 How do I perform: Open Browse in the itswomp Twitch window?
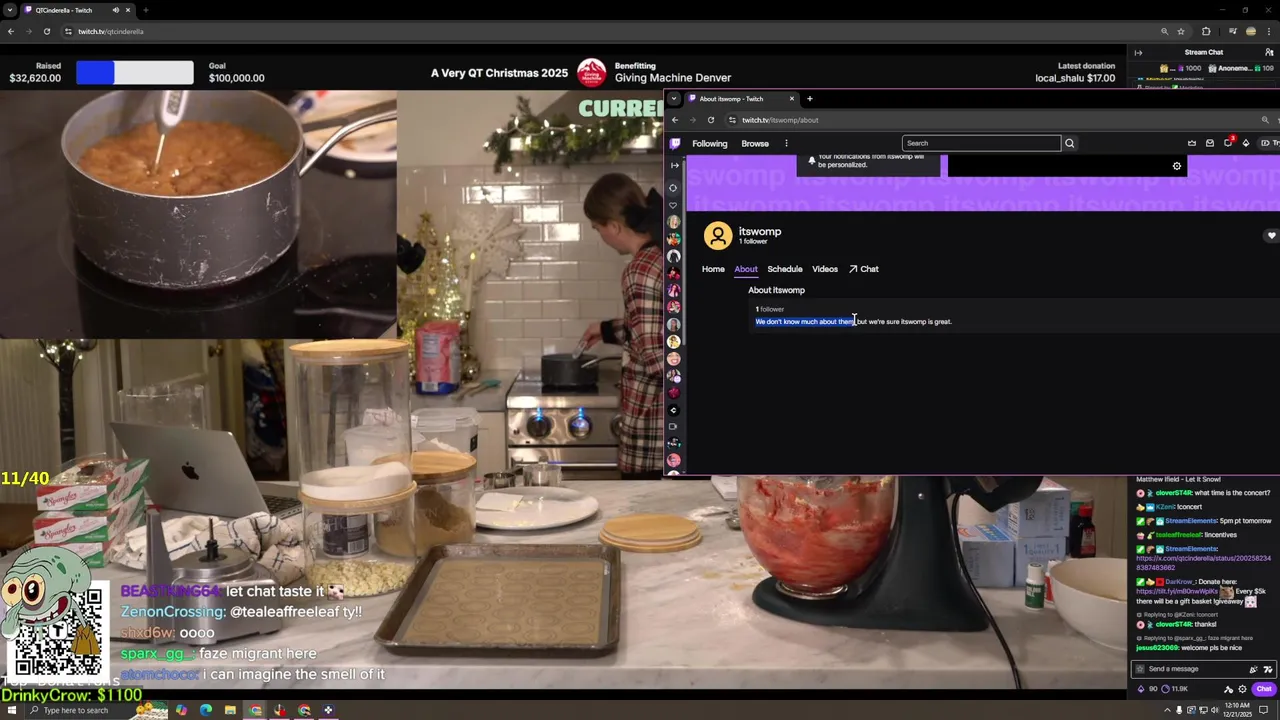[755, 143]
